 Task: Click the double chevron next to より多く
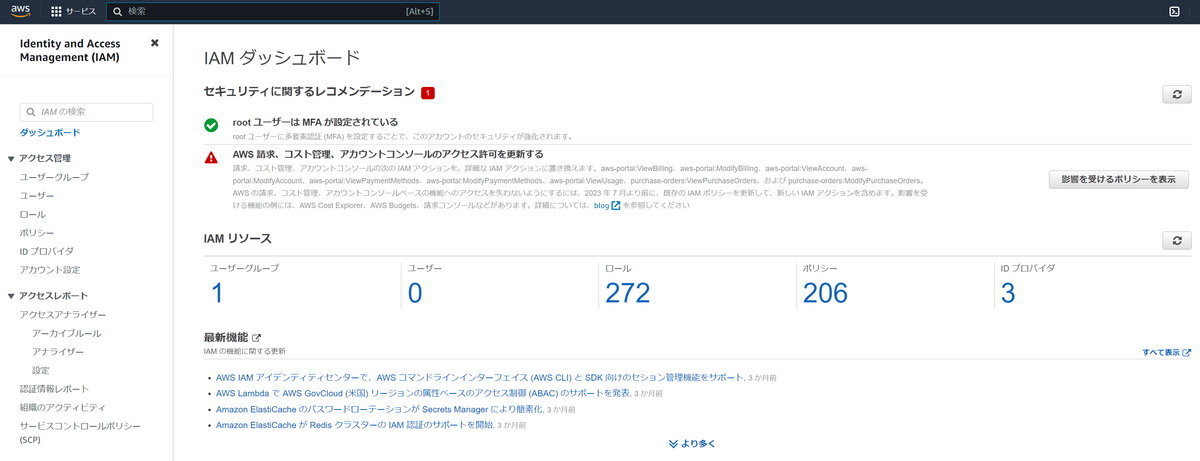[x=674, y=443]
